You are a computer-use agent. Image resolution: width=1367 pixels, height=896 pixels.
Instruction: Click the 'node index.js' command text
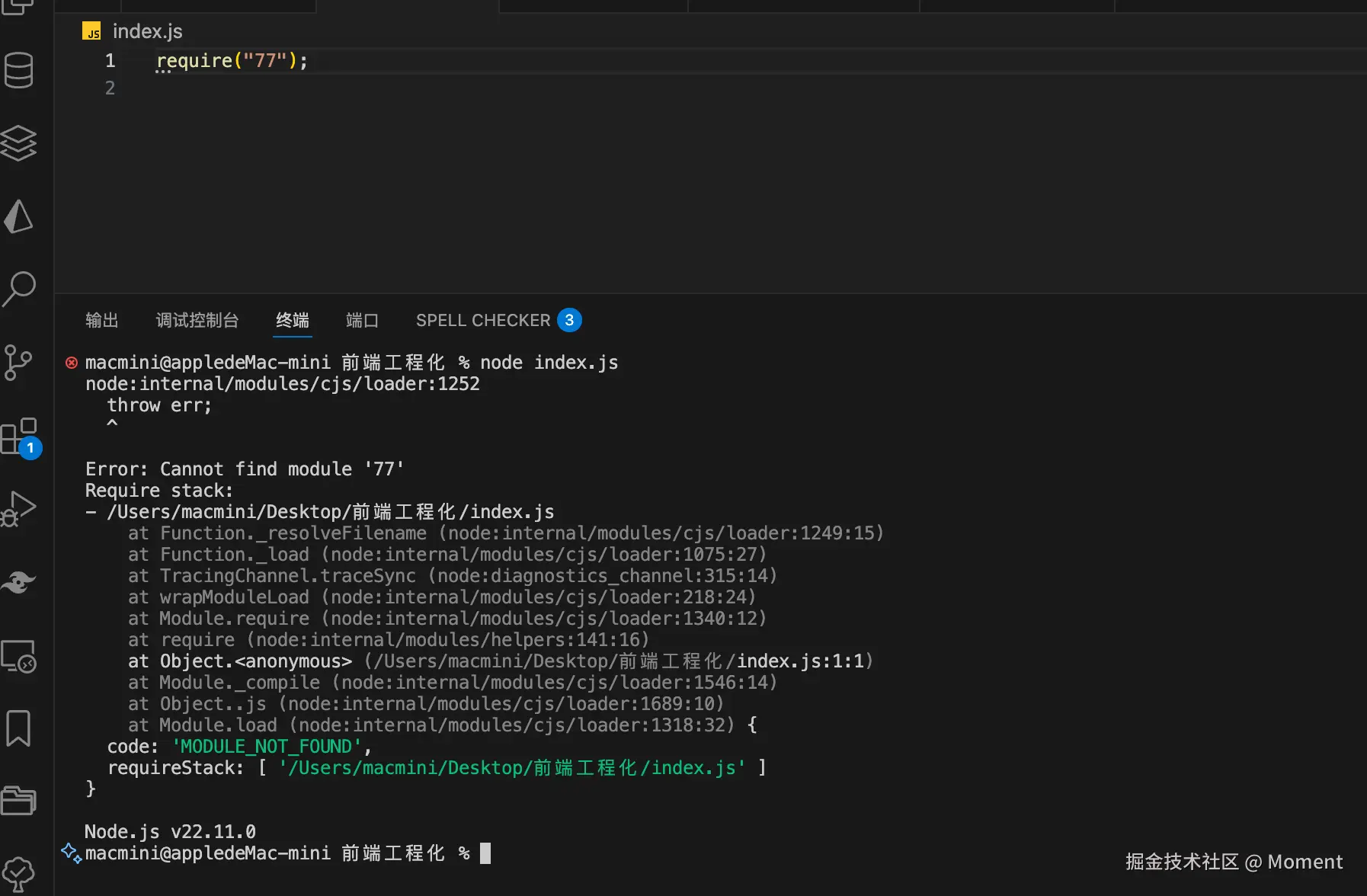(x=549, y=363)
